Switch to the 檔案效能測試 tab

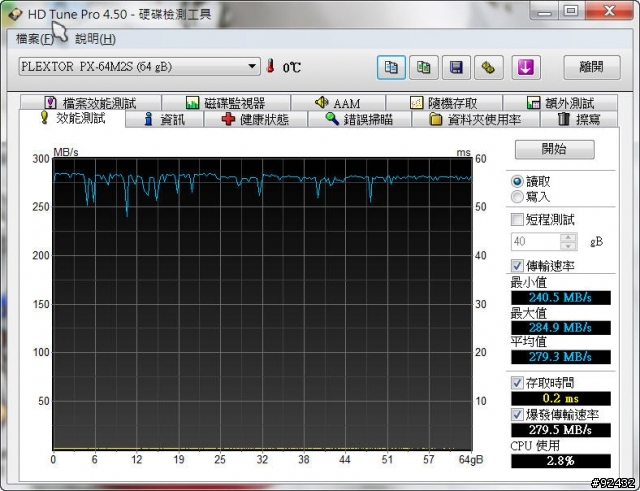(x=91, y=103)
